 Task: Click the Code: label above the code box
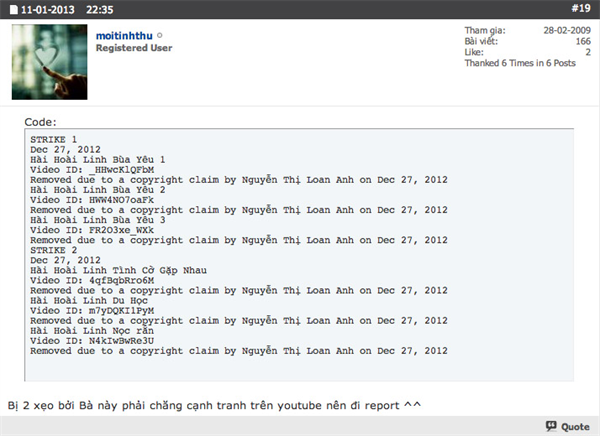pyautogui.click(x=40, y=122)
